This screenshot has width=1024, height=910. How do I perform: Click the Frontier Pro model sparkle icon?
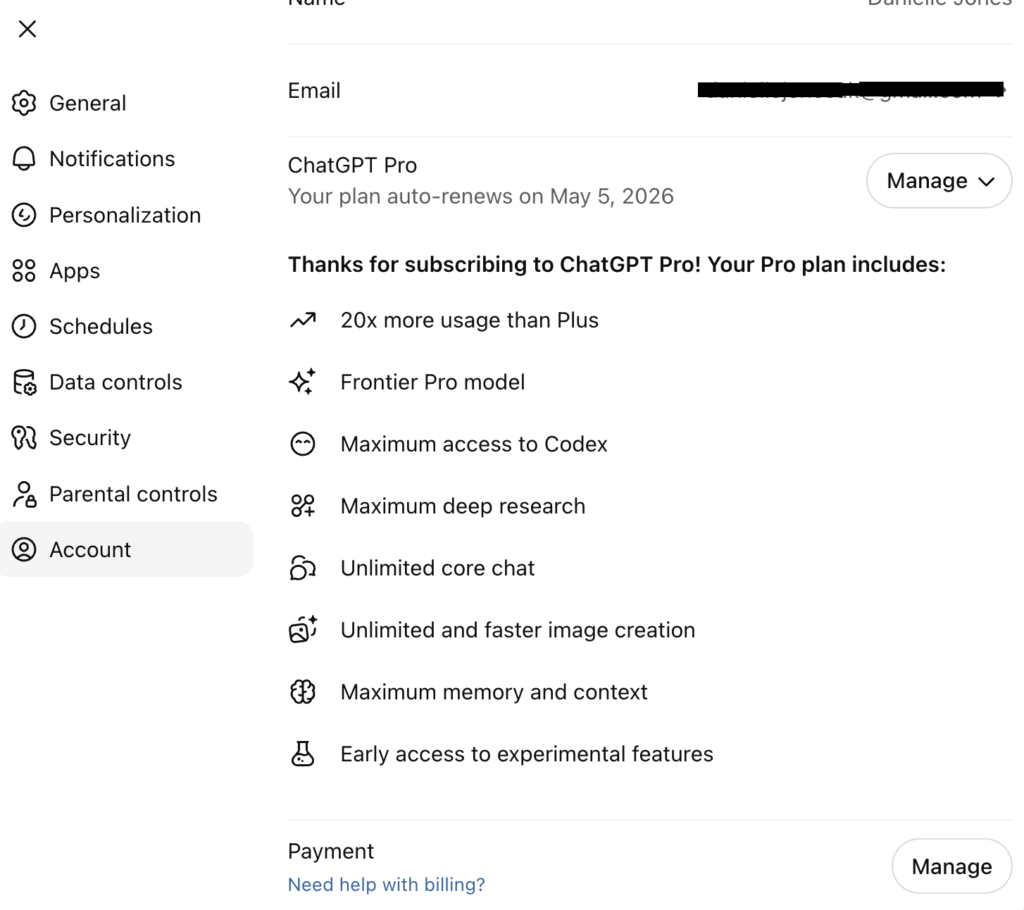pos(302,382)
